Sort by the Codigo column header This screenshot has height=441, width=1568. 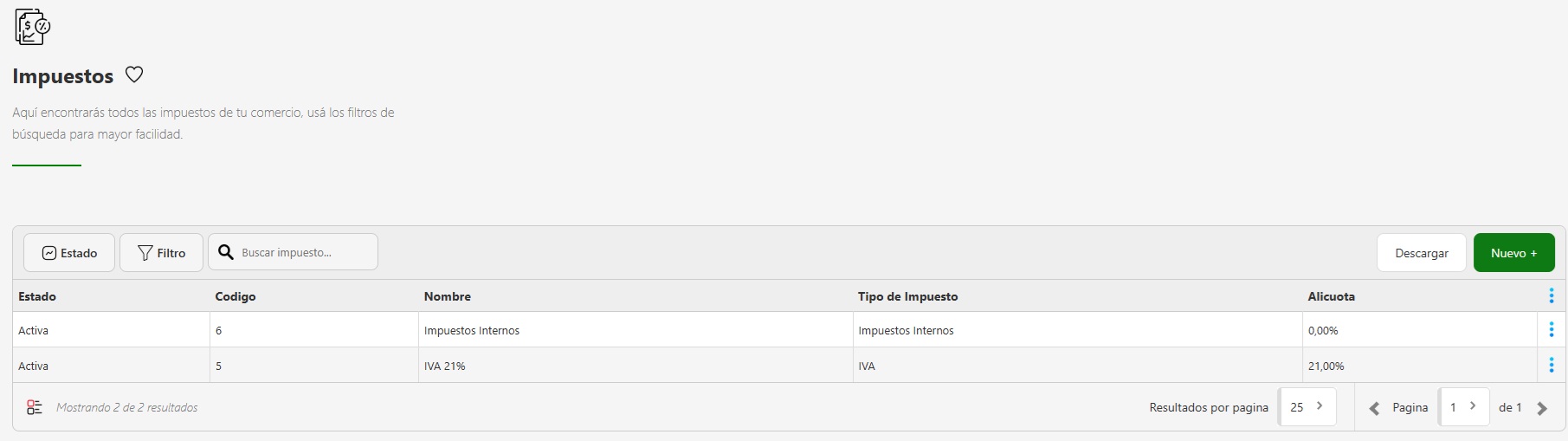236,296
